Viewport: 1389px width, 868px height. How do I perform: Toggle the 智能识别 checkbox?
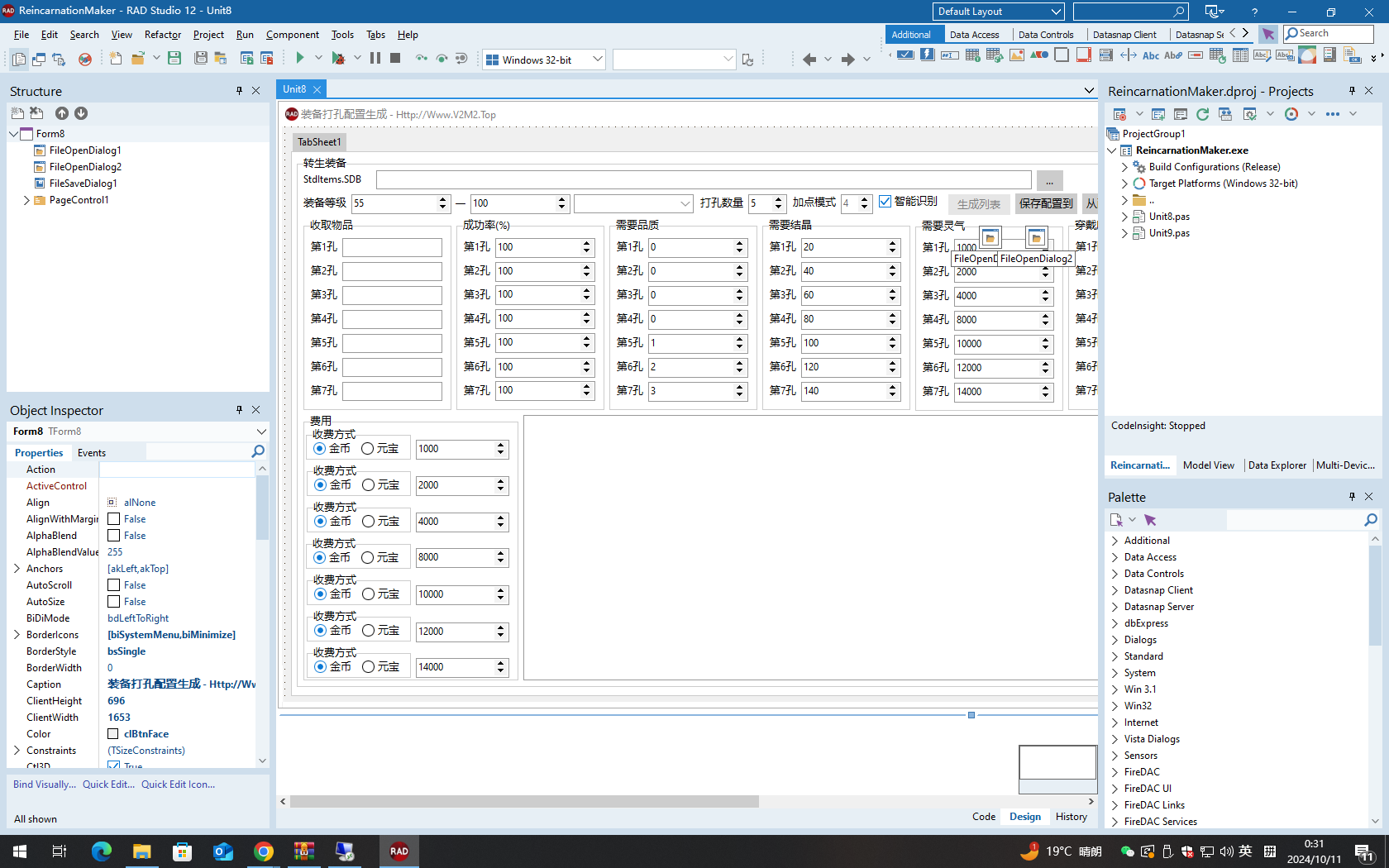pyautogui.click(x=885, y=202)
